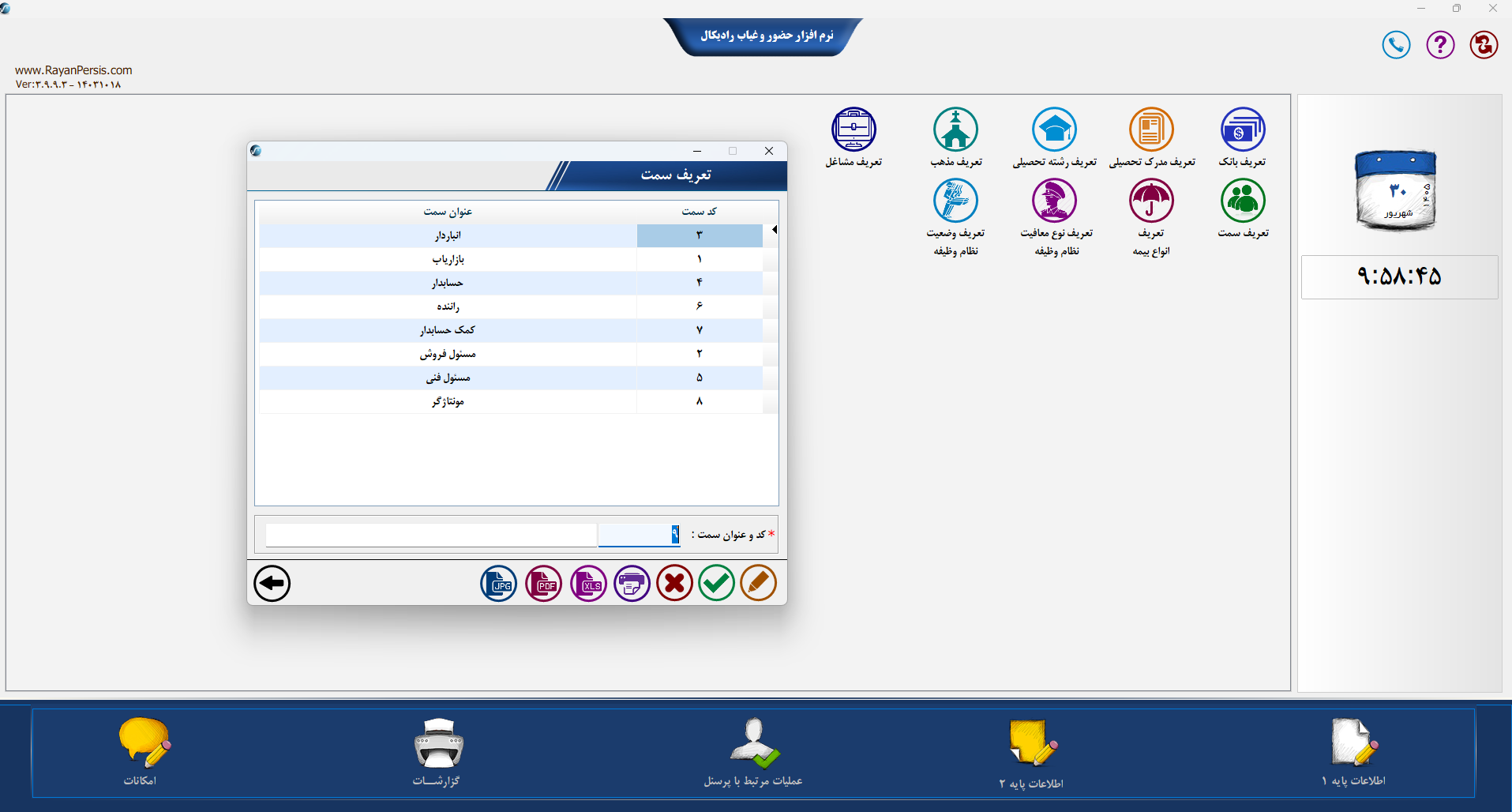Open تعریف وضعیت نظام وظیفه icon
1512x812 pixels.
coord(955,201)
